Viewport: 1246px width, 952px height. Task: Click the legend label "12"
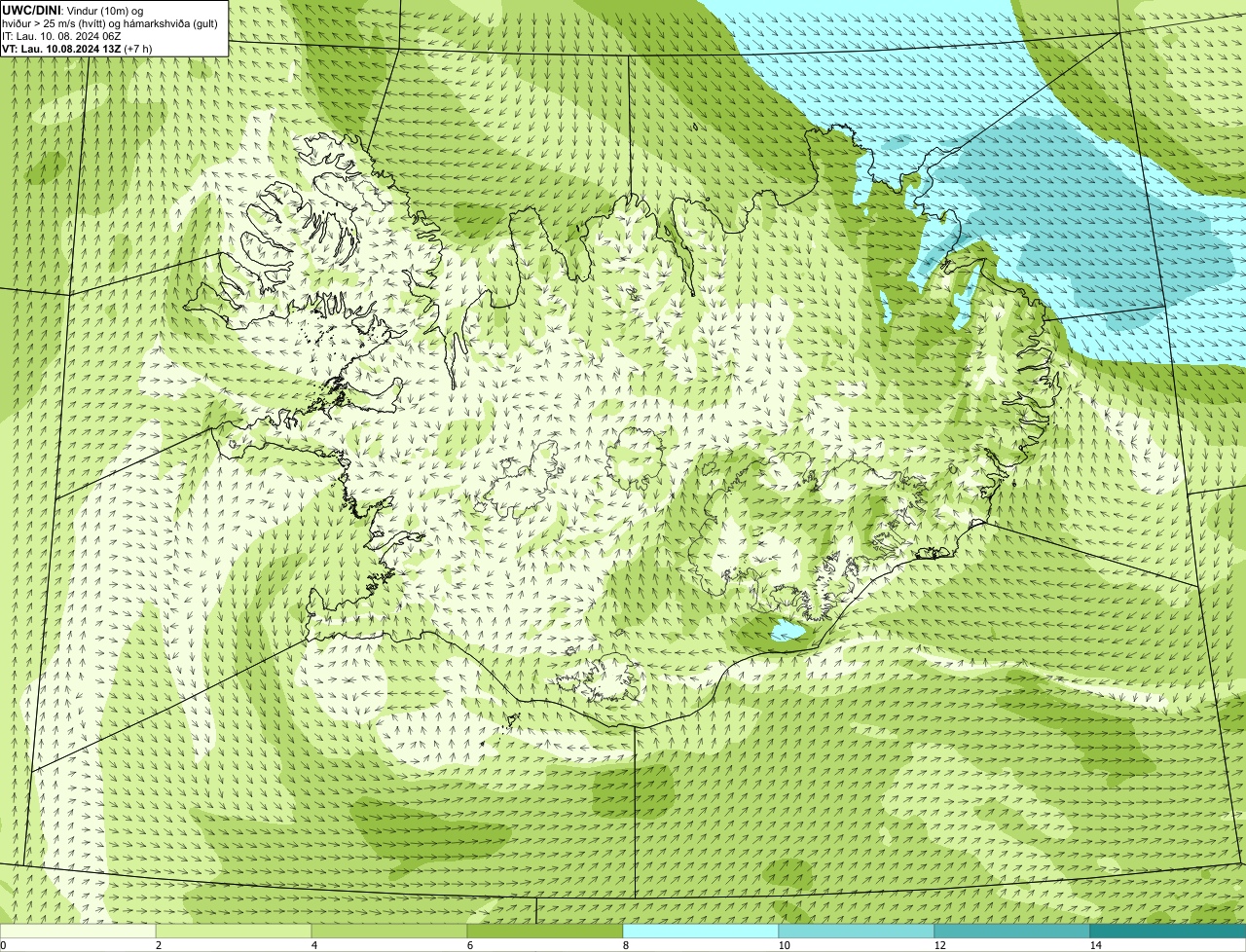click(939, 945)
